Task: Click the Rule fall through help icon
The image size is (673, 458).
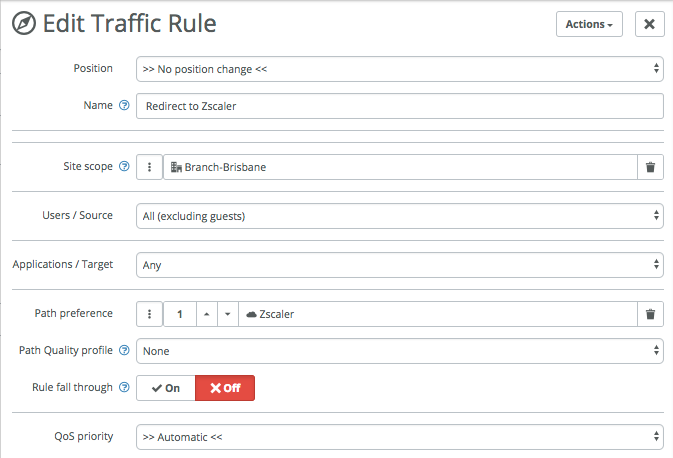Action: coord(124,387)
